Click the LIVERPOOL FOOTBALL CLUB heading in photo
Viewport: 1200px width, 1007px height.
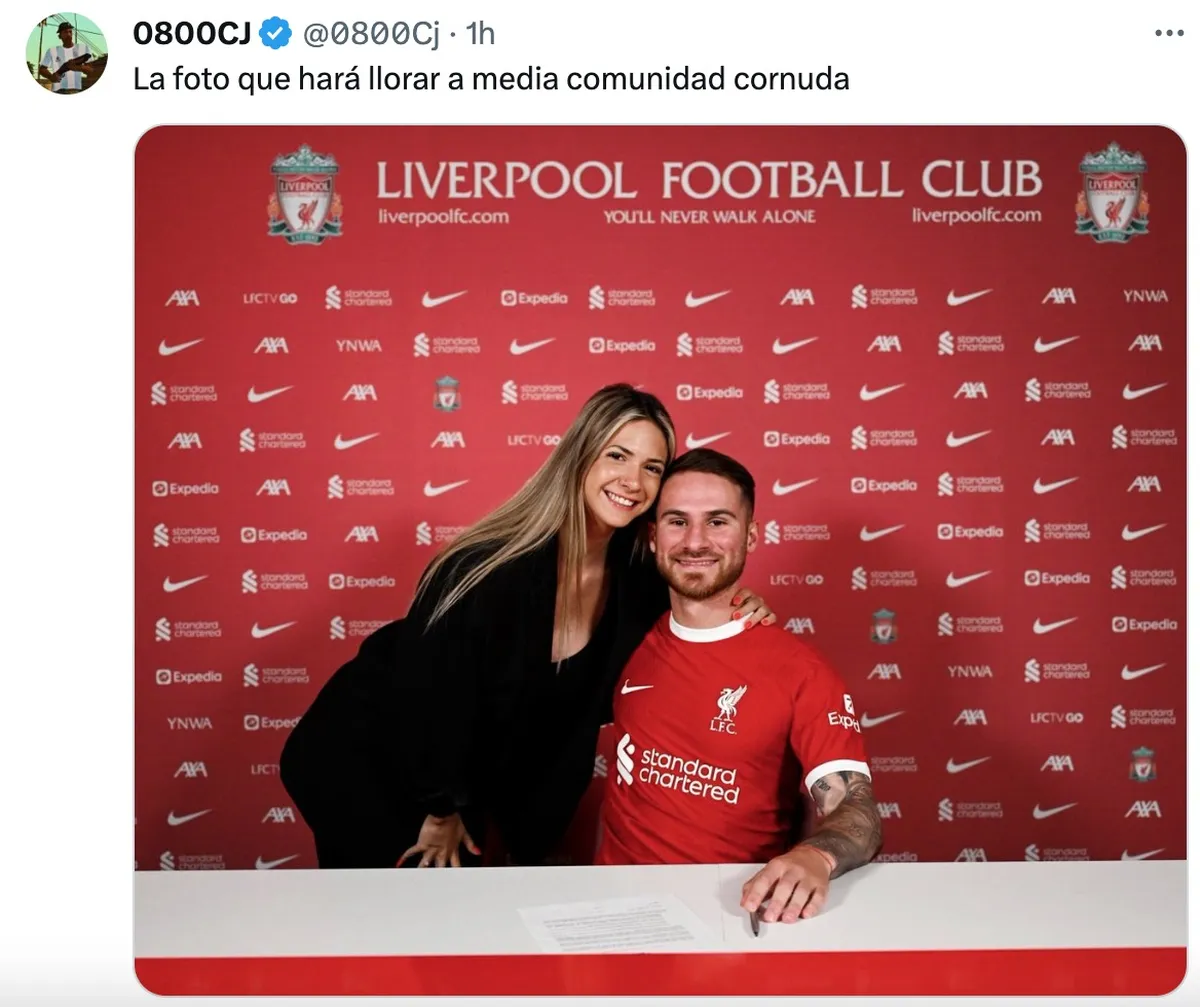click(x=709, y=180)
